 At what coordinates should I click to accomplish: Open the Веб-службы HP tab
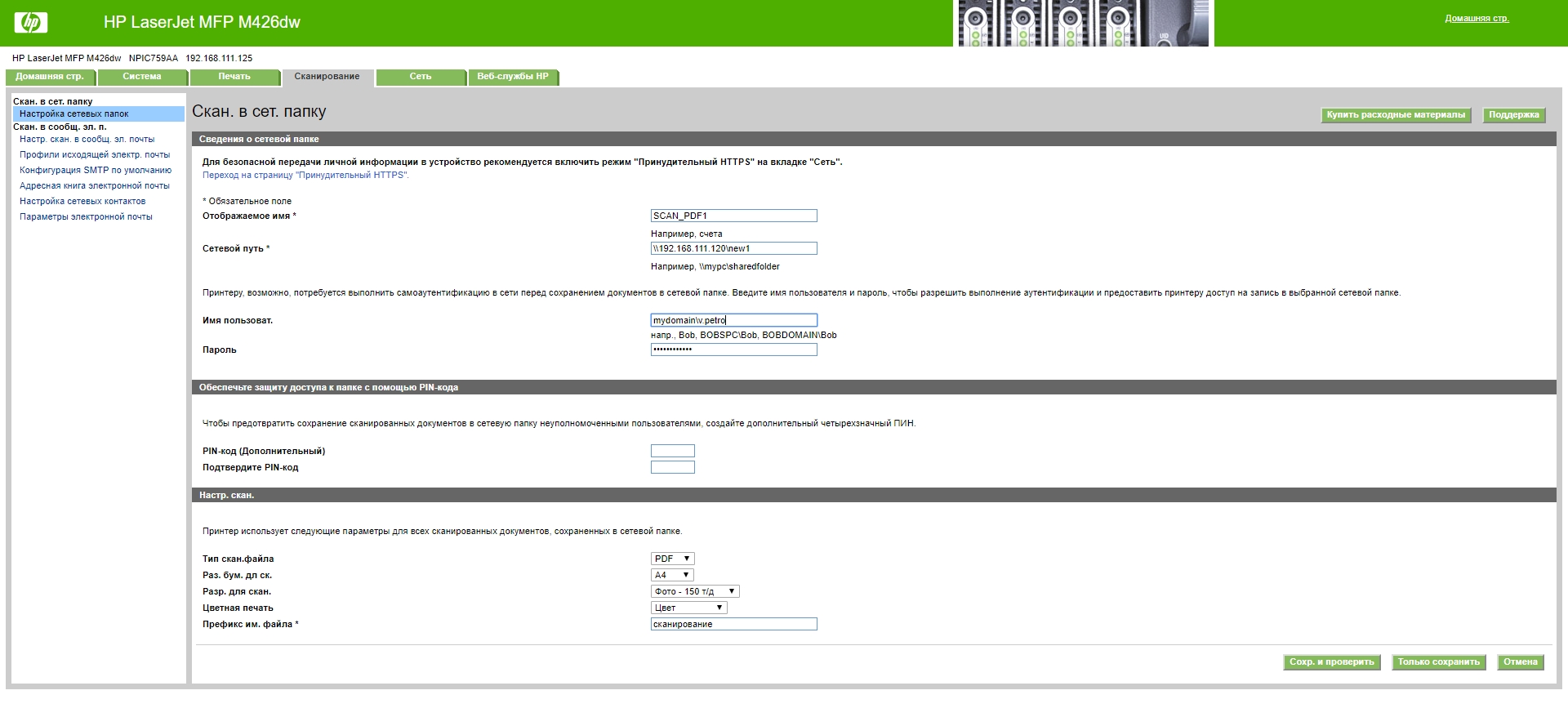513,77
